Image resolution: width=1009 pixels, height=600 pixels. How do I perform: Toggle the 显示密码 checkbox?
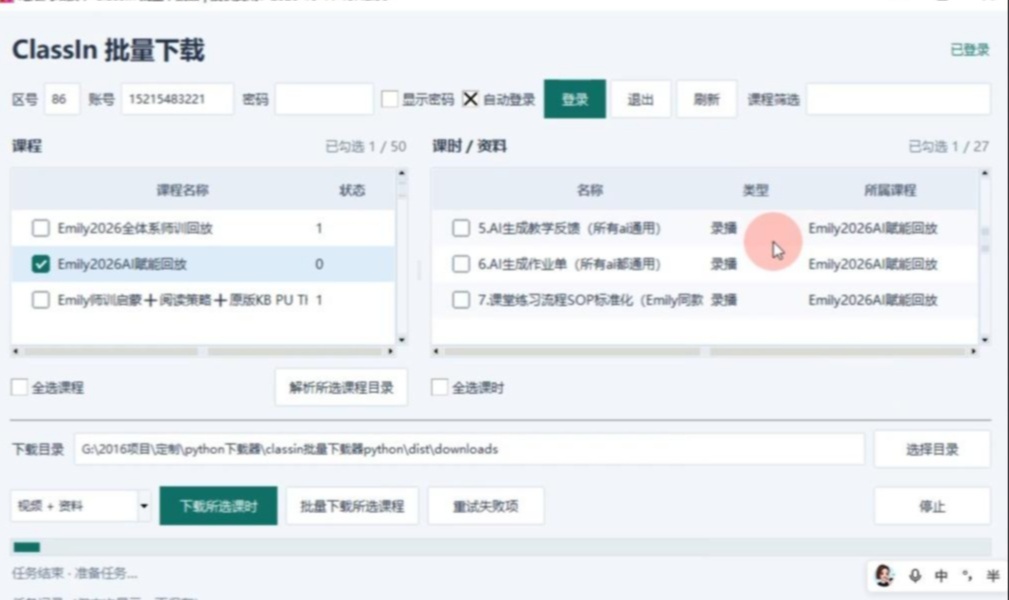(x=389, y=99)
